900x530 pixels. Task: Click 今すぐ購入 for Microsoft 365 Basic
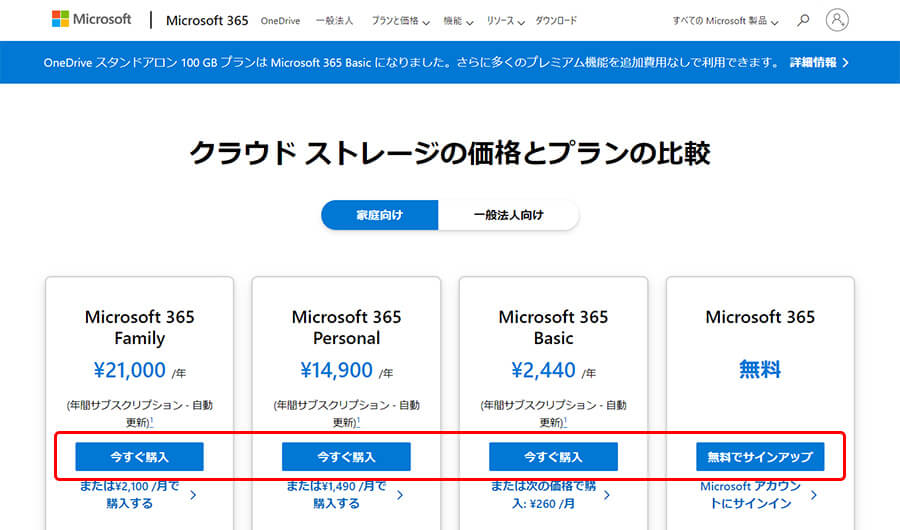[553, 457]
